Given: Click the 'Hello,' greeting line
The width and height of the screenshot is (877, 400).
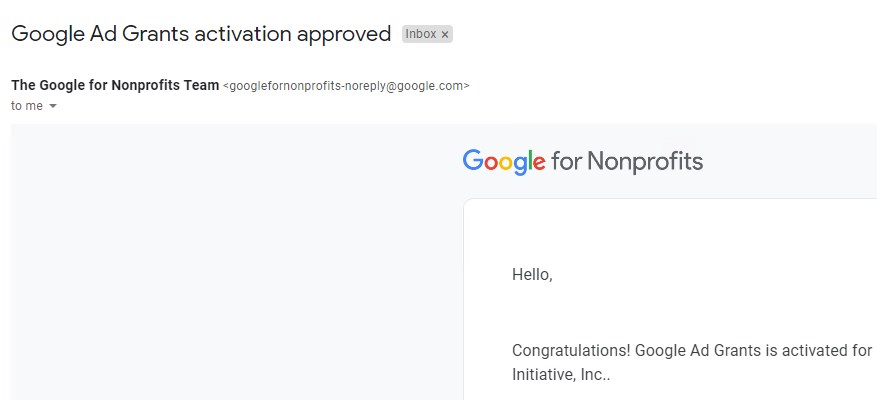Looking at the screenshot, I should [x=532, y=275].
